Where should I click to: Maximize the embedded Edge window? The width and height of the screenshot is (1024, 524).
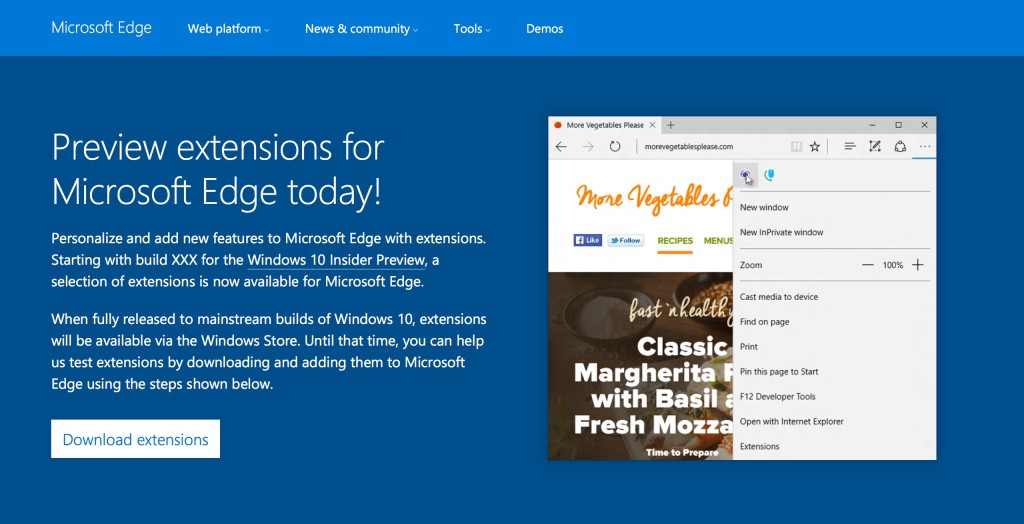(899, 125)
